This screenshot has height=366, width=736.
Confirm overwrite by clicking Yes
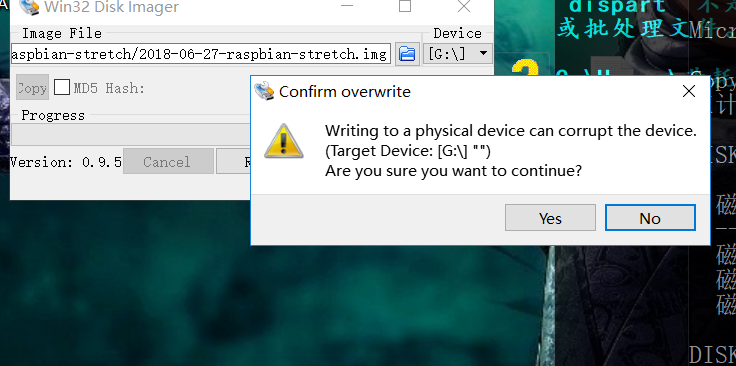(550, 218)
